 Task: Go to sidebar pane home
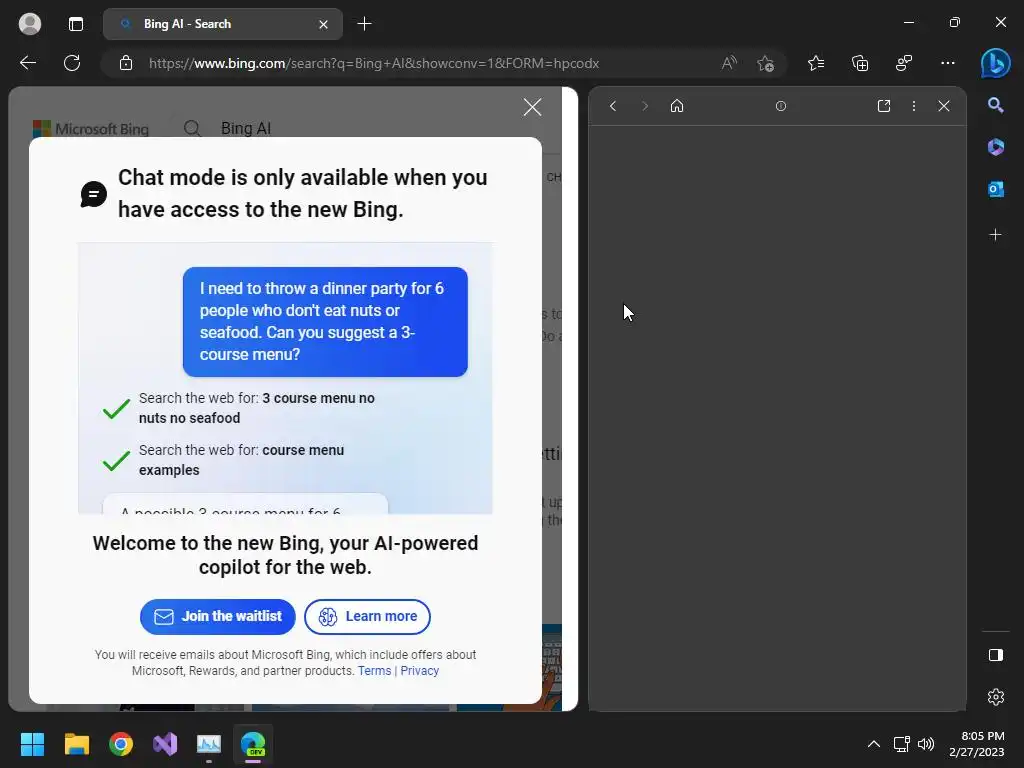point(677,106)
